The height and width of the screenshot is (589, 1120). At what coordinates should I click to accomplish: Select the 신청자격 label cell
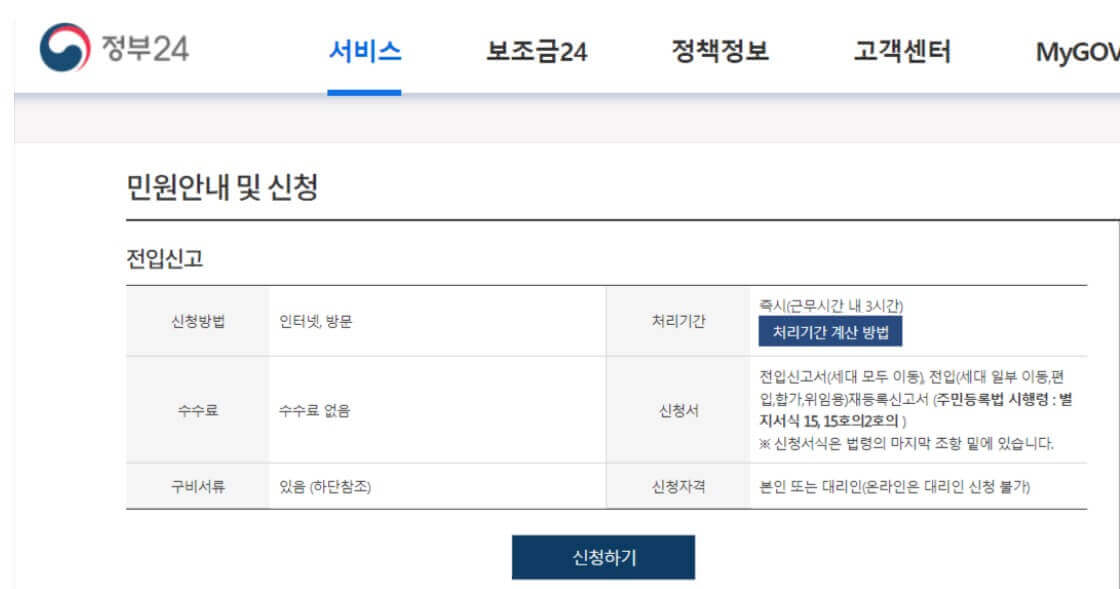679,487
